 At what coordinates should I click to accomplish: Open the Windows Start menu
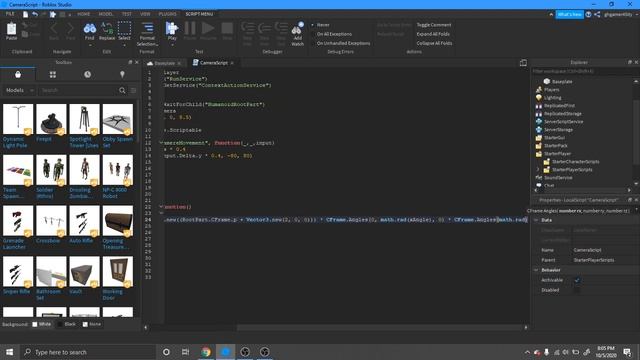(9, 352)
